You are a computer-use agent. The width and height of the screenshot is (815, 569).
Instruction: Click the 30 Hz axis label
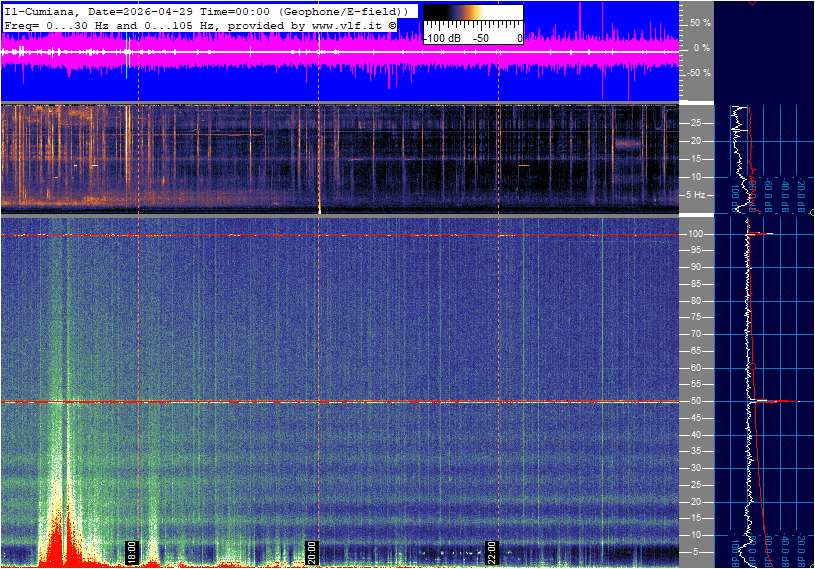tap(695, 468)
